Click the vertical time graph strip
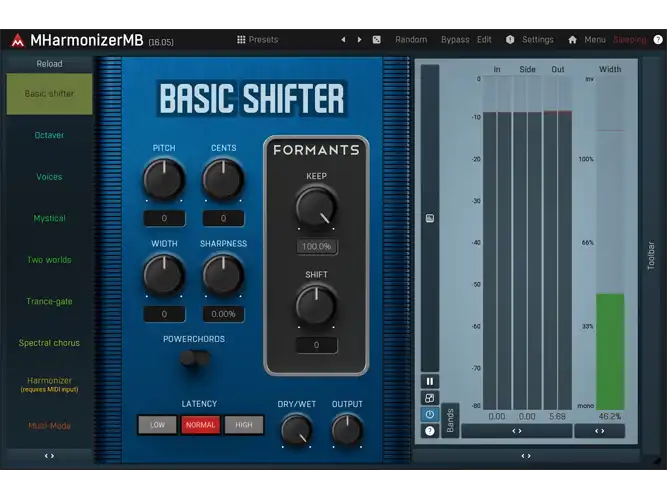Screen dimensions: 667x500 pos(430,218)
